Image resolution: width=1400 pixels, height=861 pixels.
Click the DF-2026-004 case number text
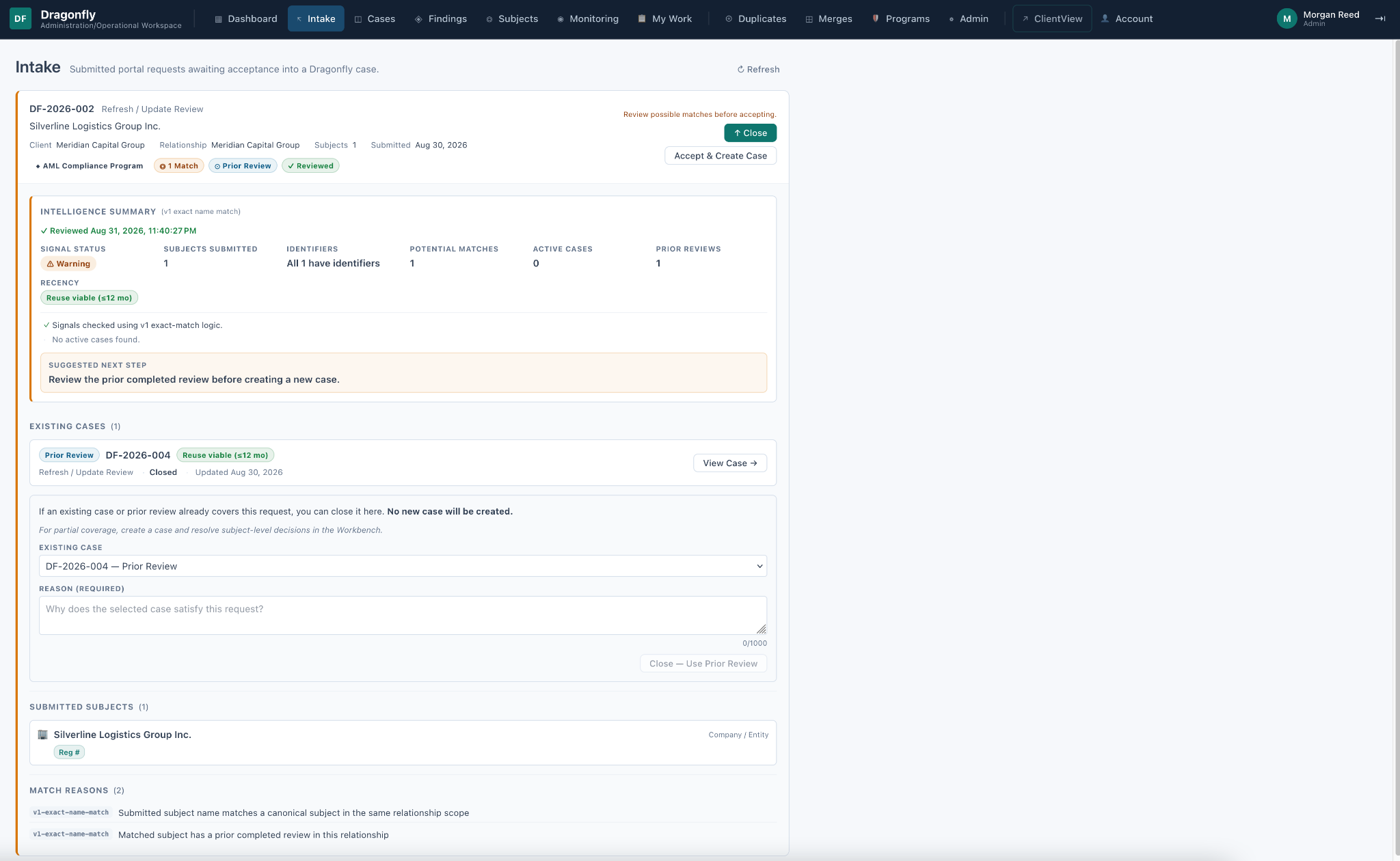[138, 455]
